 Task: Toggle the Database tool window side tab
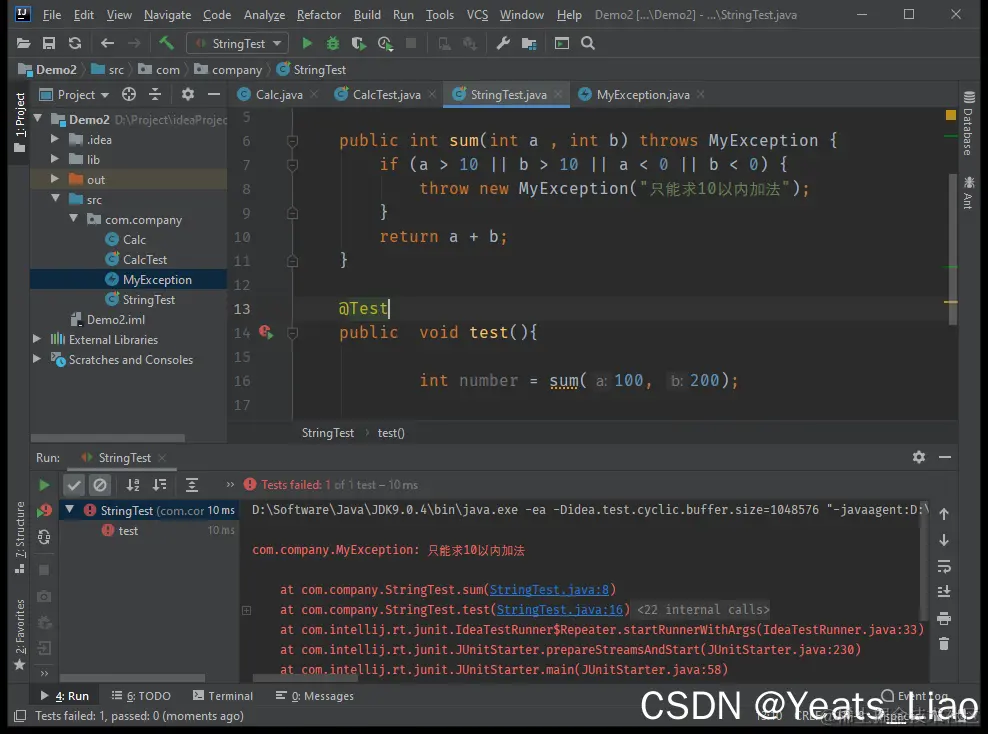pos(968,123)
